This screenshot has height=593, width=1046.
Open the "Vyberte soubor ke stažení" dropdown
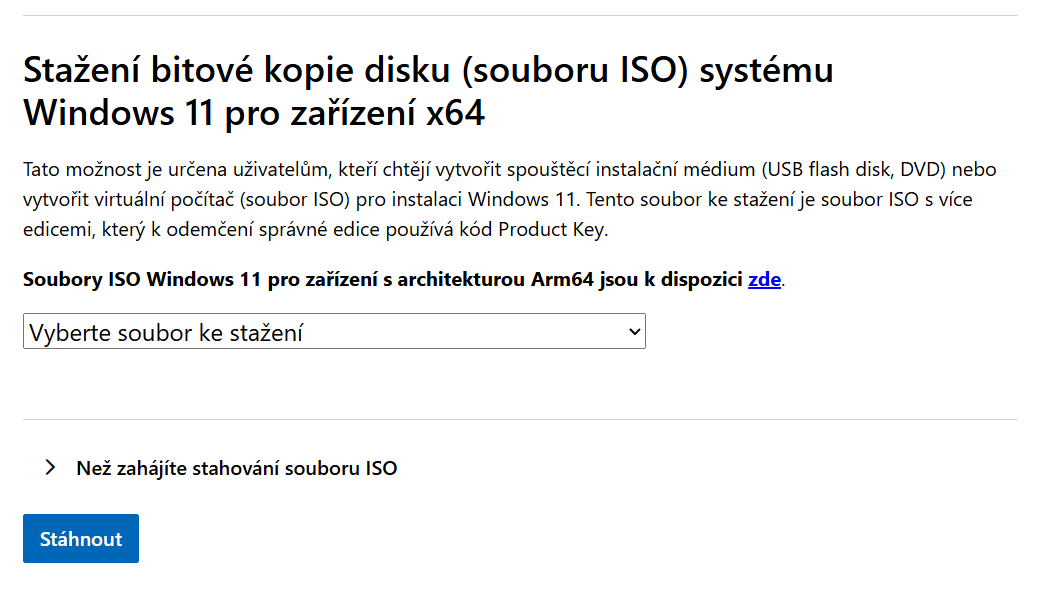[x=334, y=332]
